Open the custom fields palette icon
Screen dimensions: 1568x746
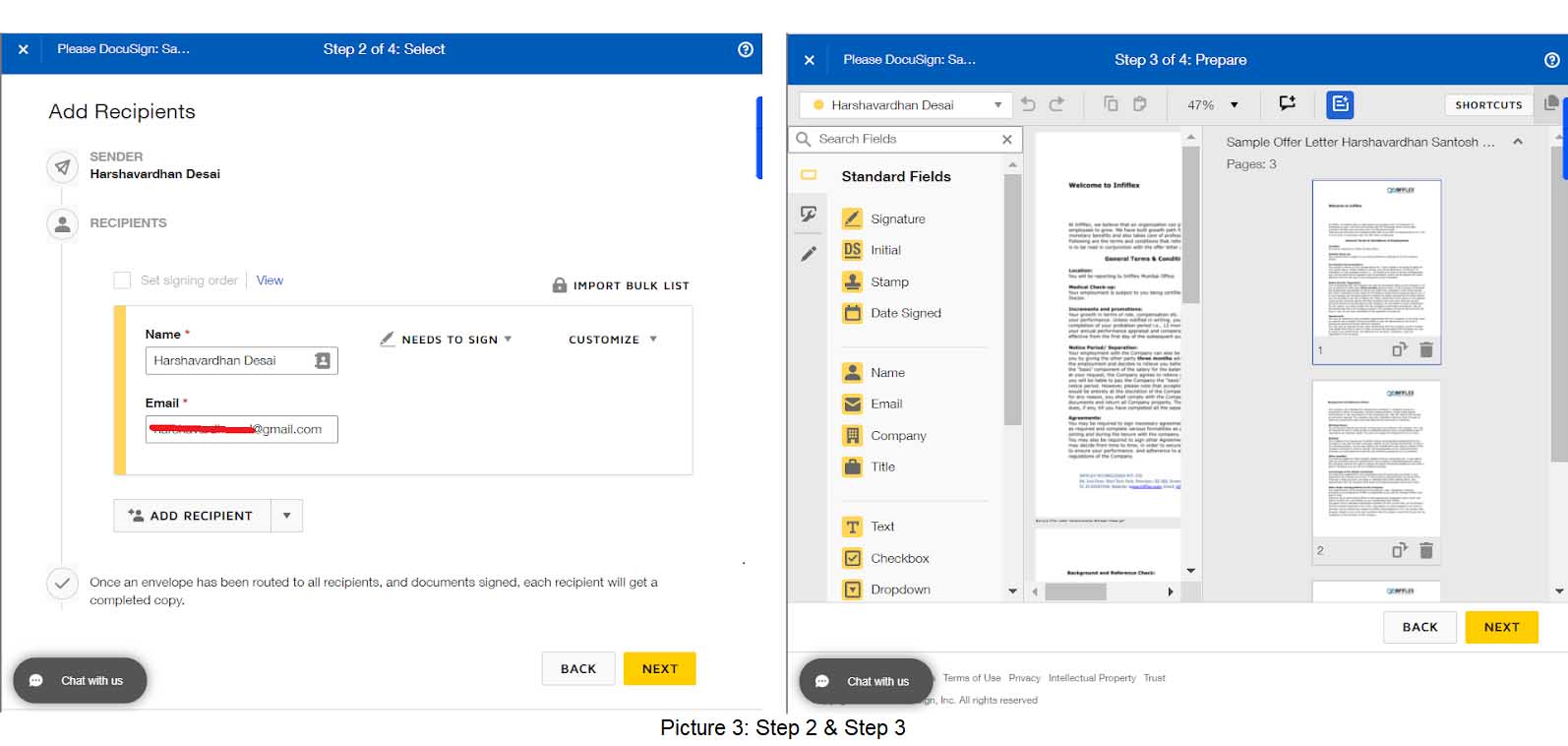[x=809, y=214]
